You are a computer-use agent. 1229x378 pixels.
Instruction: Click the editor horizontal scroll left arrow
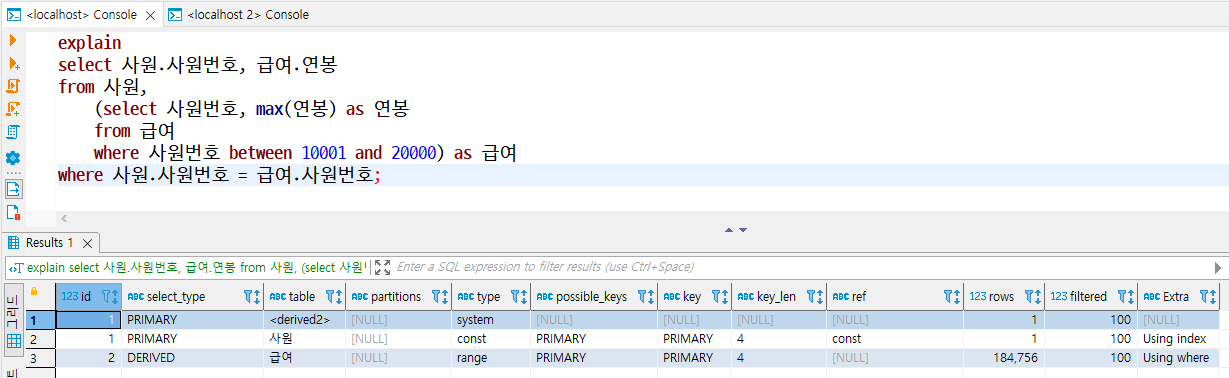(63, 217)
